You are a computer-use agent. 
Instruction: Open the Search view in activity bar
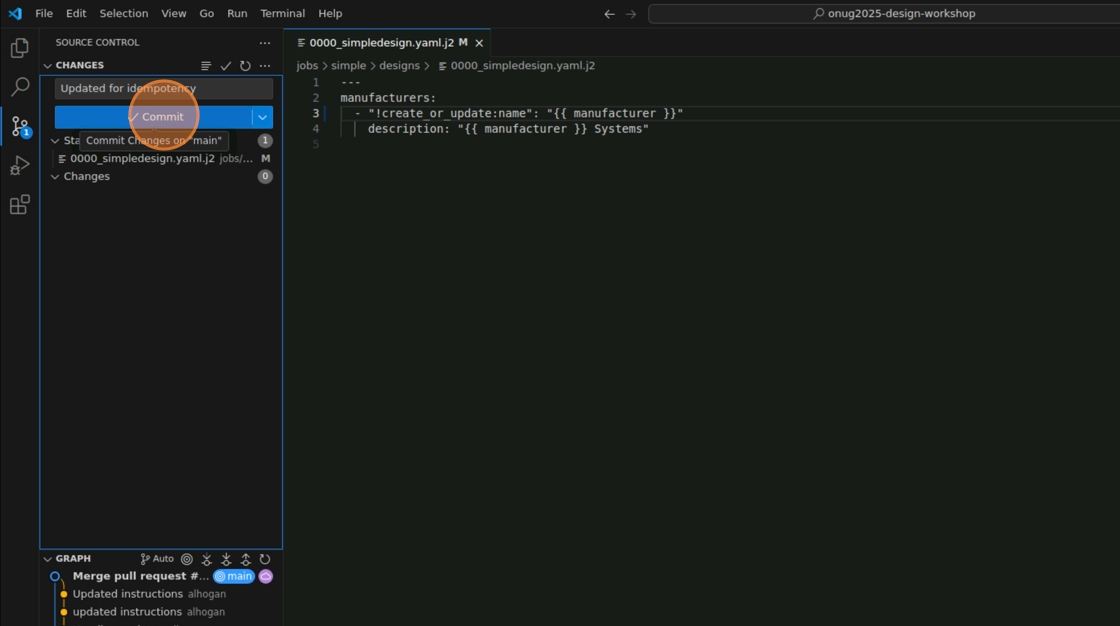[19, 87]
